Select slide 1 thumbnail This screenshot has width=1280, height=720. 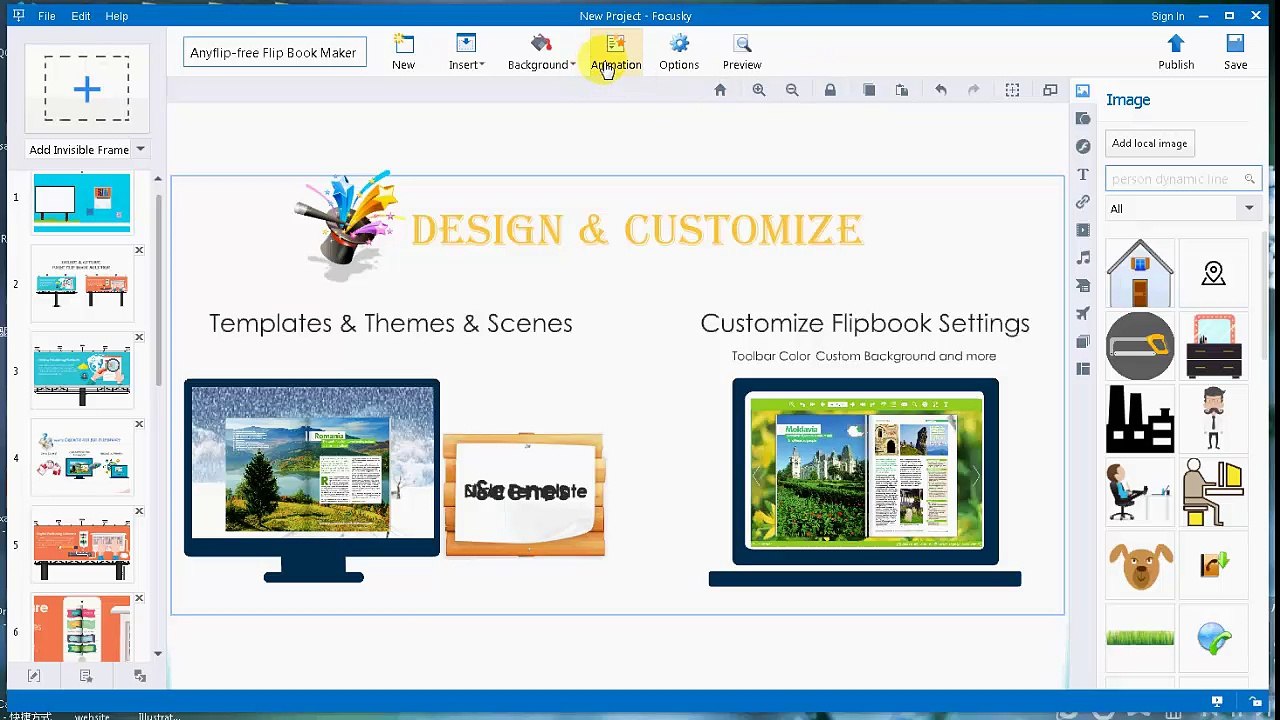(x=82, y=203)
